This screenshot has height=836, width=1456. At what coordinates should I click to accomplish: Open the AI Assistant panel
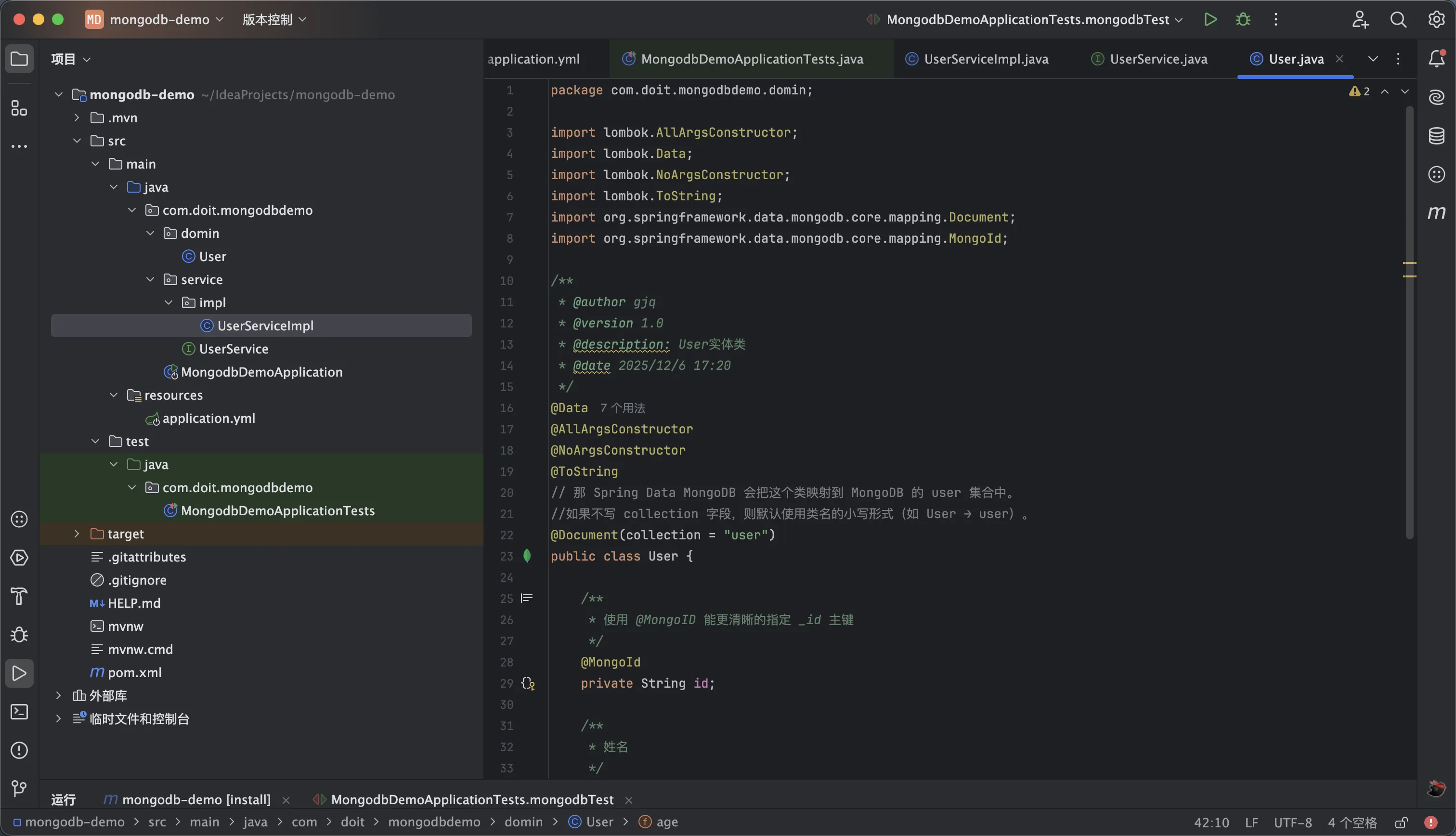(x=1436, y=96)
